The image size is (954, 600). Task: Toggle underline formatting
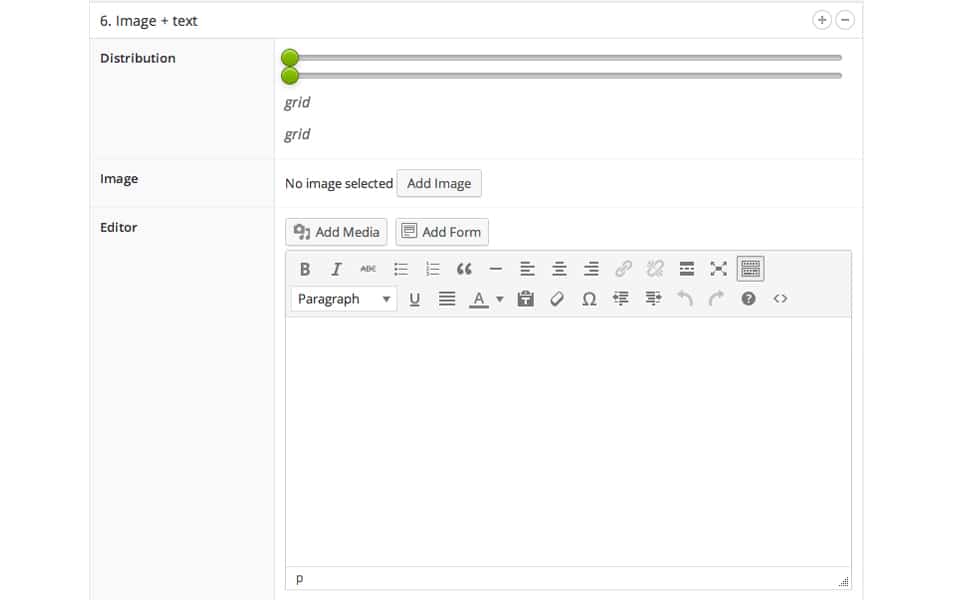(x=415, y=298)
